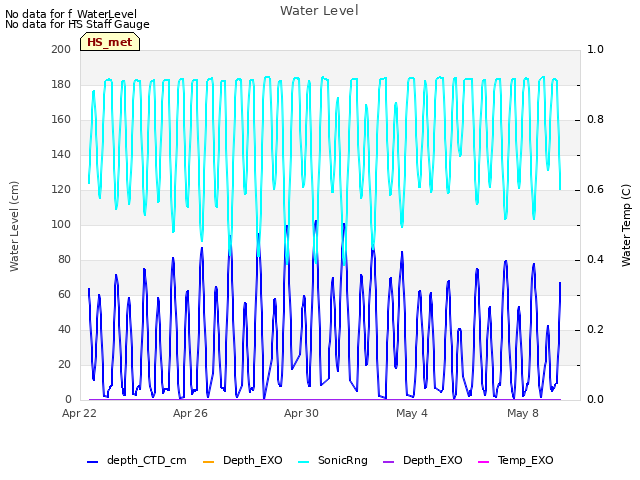Screen dimensions: 640x480
Task: Click the HS_met station label box
Action: [x=110, y=42]
